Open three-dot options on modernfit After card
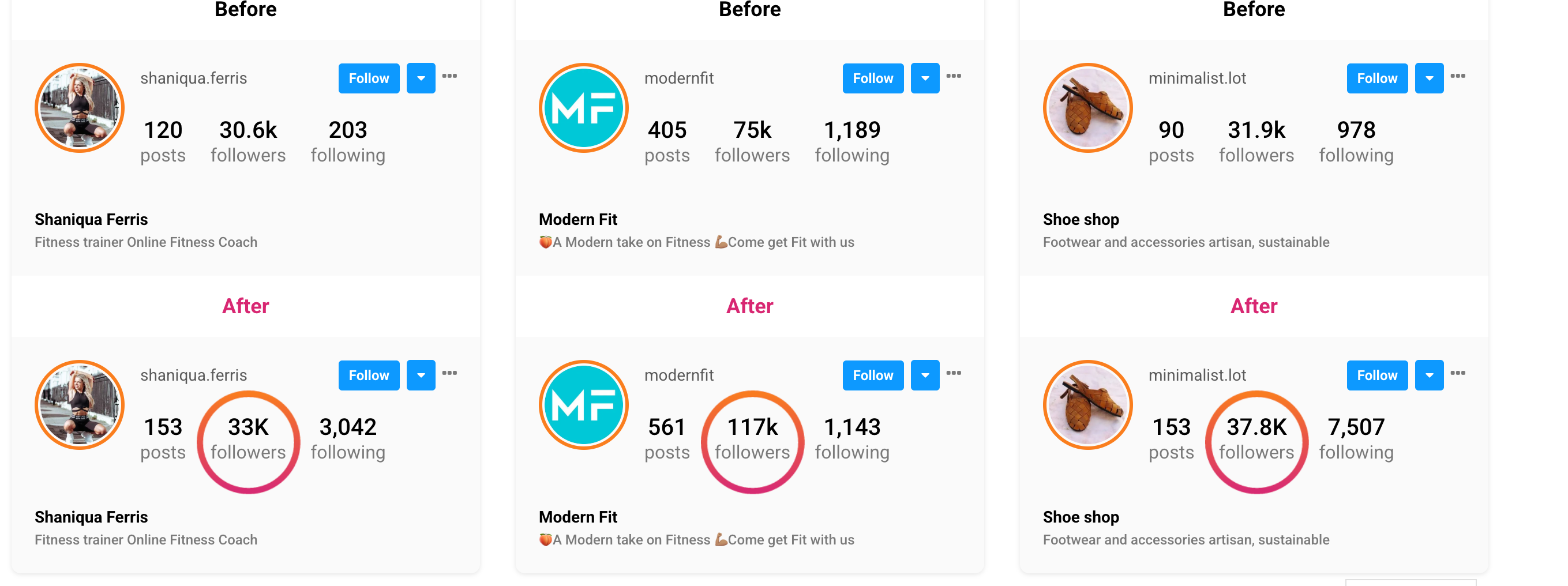The image size is (1568, 586). tap(953, 373)
